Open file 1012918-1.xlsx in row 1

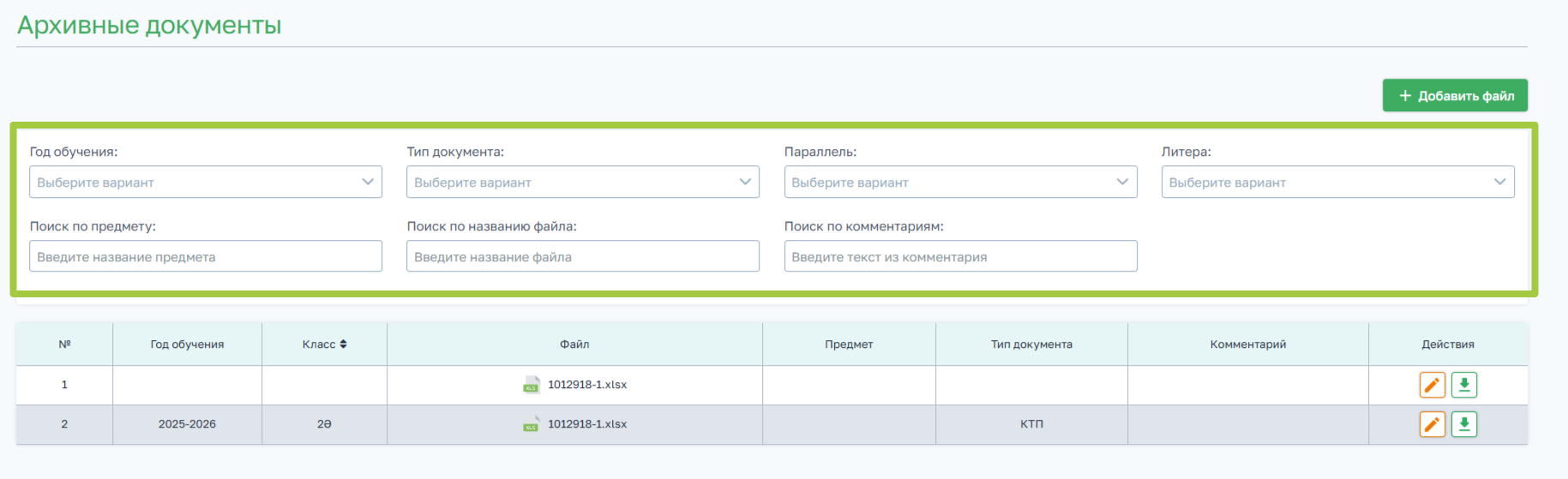point(587,385)
